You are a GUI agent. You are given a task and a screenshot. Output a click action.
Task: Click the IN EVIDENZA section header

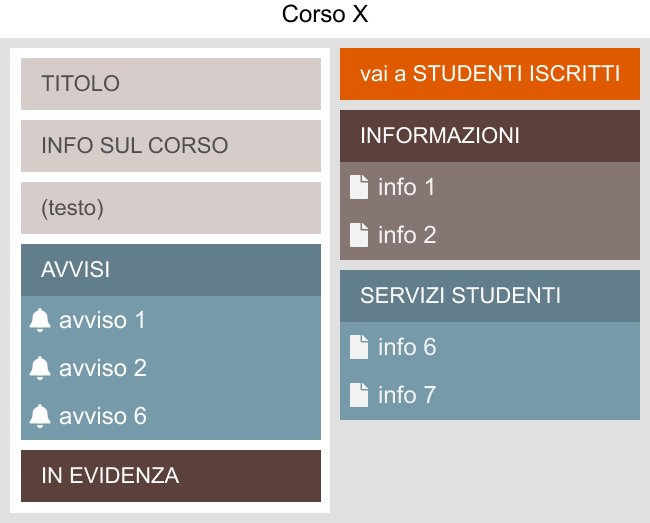click(x=171, y=476)
